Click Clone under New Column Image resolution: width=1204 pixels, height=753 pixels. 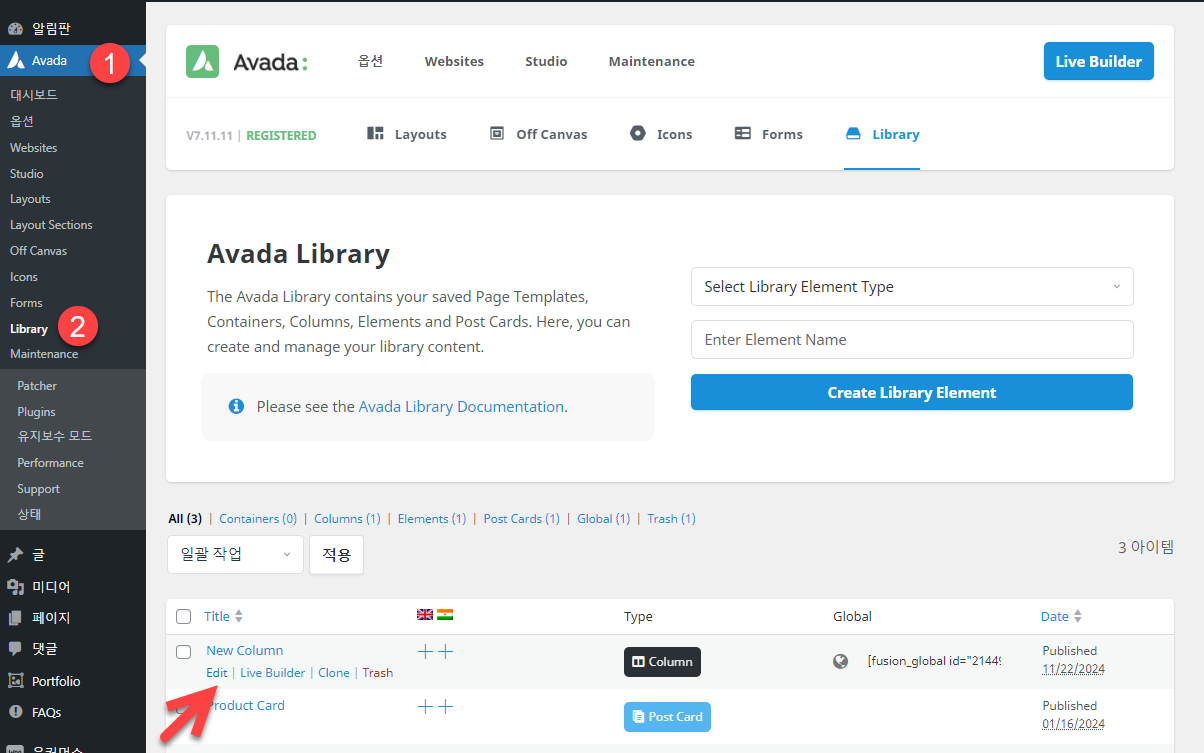(x=334, y=673)
